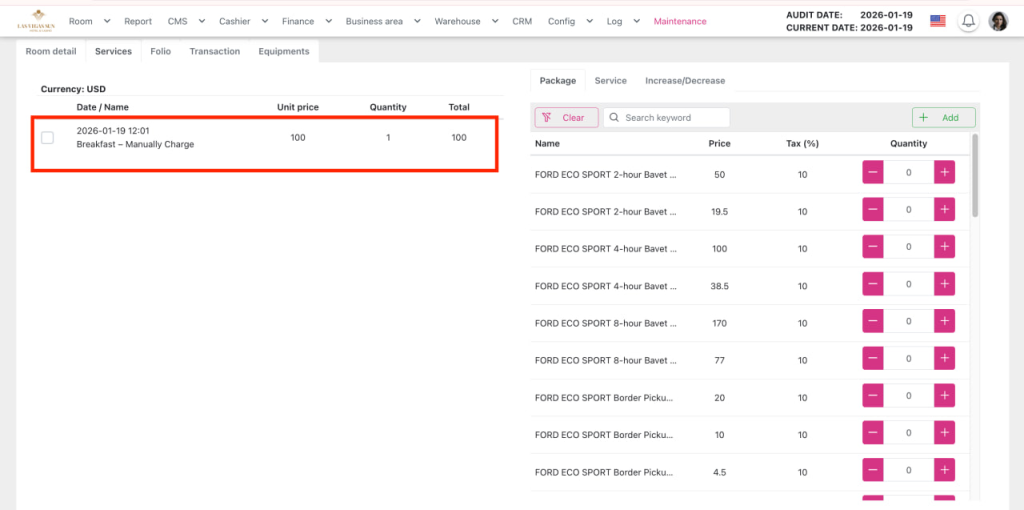Tick the Breakfast – Manually Charge checkbox
Image resolution: width=1024 pixels, height=510 pixels.
coord(47,137)
